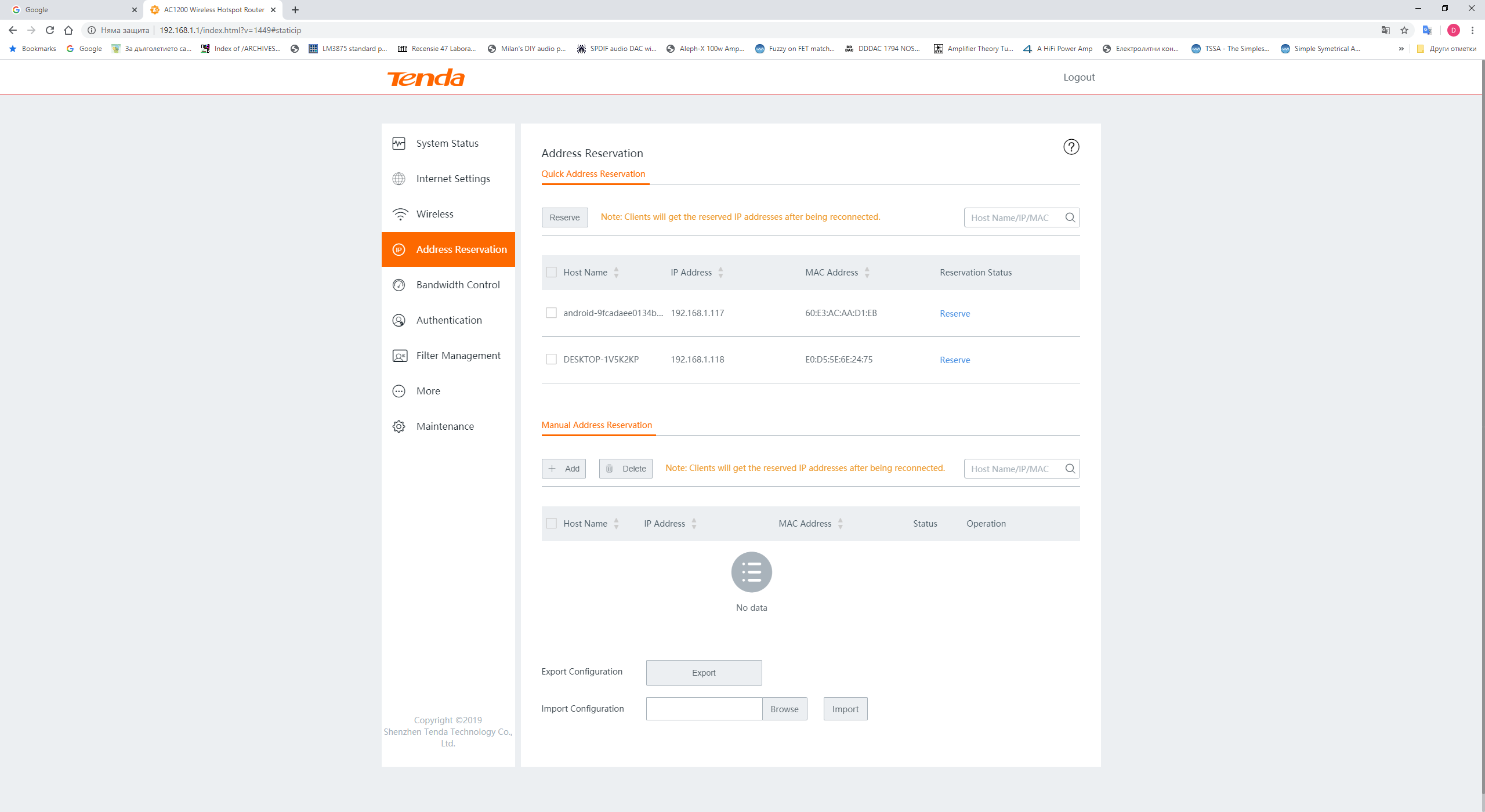
Task: Open a new browser tab
Action: [295, 10]
